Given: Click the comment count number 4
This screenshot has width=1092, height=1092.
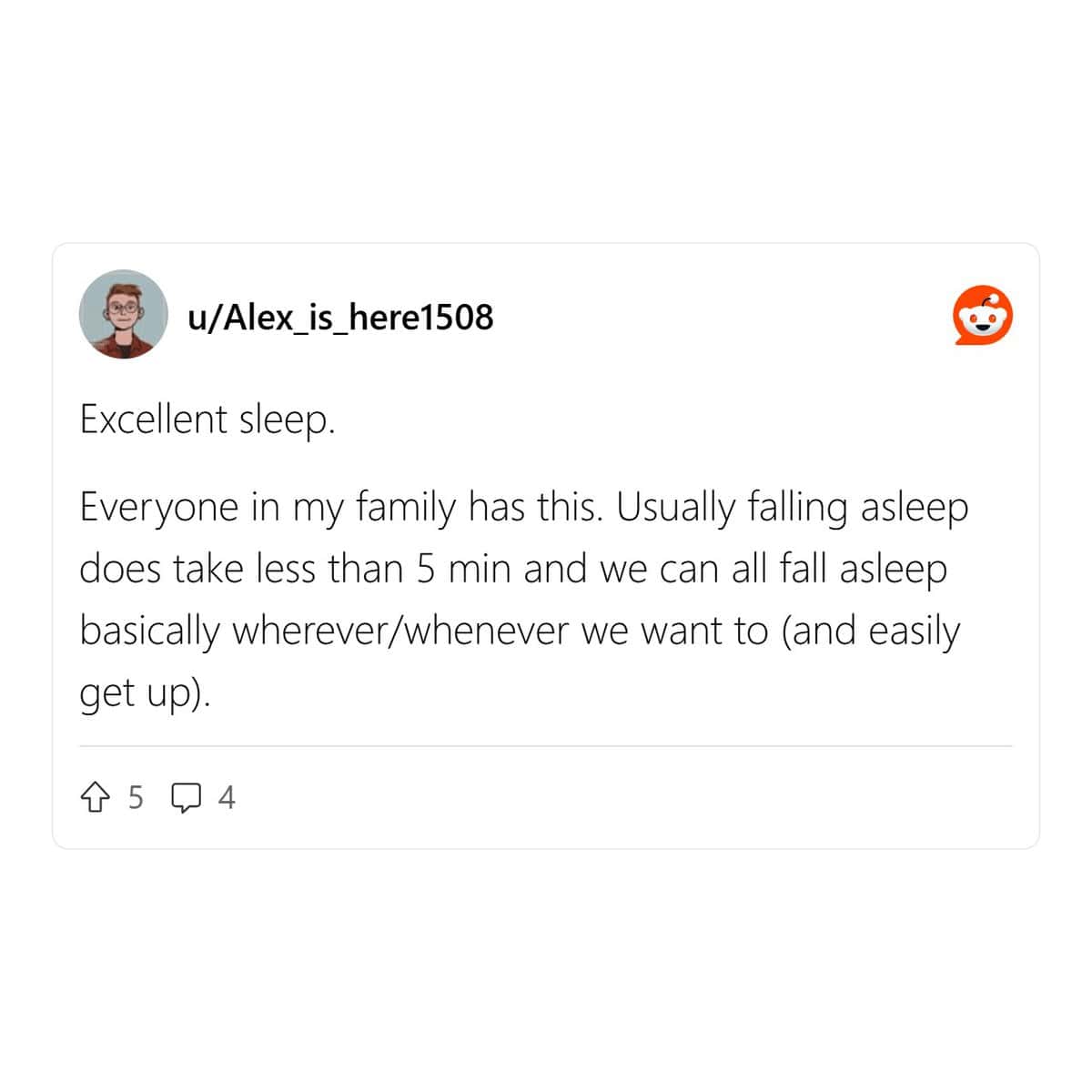Looking at the screenshot, I should click(227, 797).
